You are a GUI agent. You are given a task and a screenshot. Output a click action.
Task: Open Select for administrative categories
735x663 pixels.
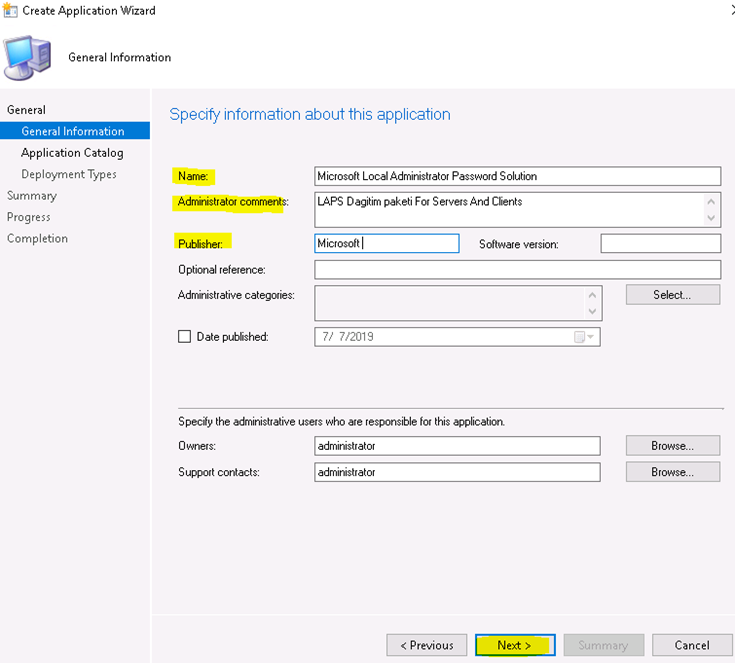tap(673, 294)
